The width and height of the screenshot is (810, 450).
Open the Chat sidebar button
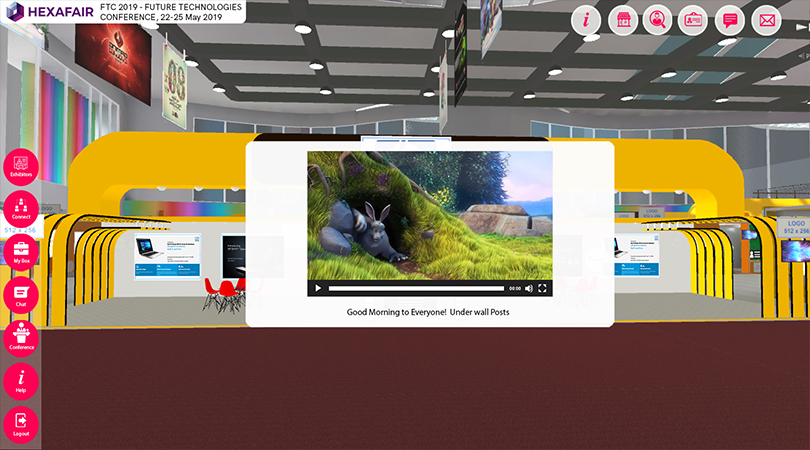(21, 295)
